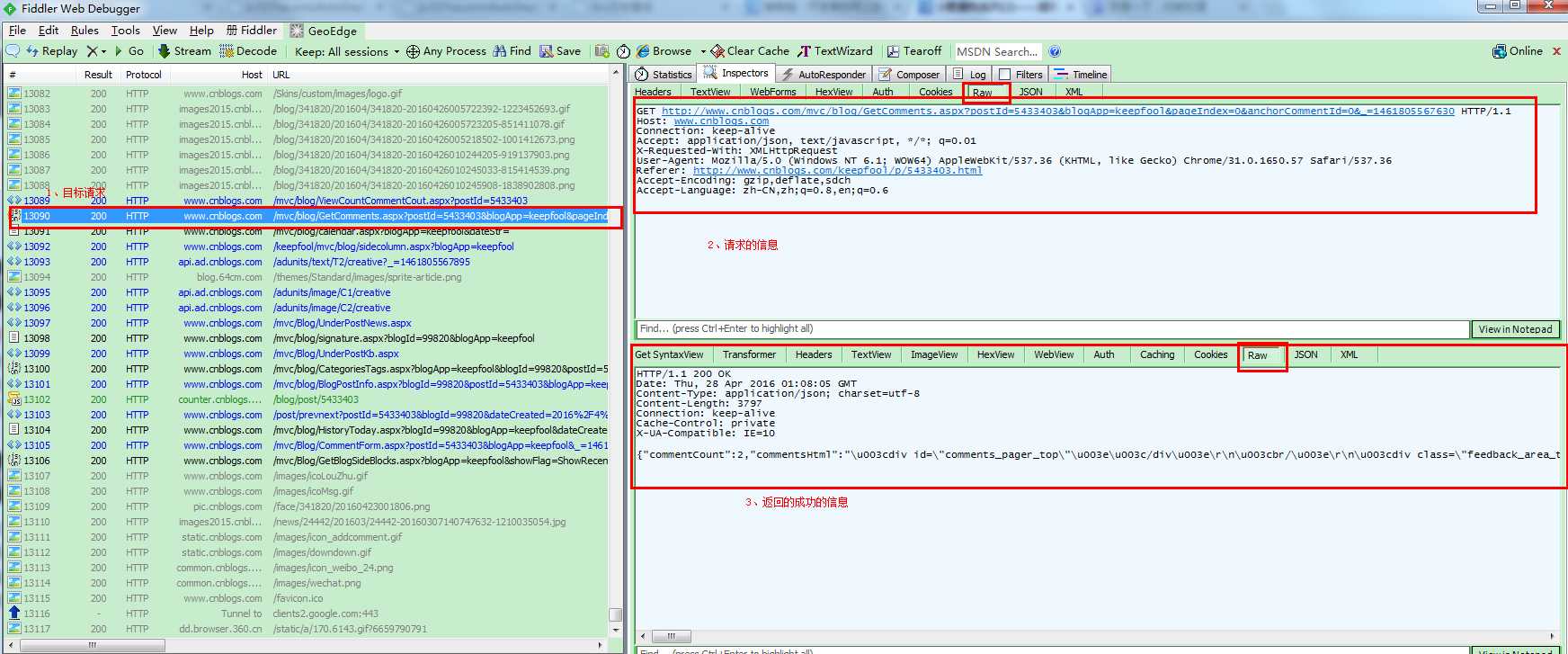Screen dimensions: 1568x654
Task: Click the timer stopwatch icon
Action: [x=622, y=51]
